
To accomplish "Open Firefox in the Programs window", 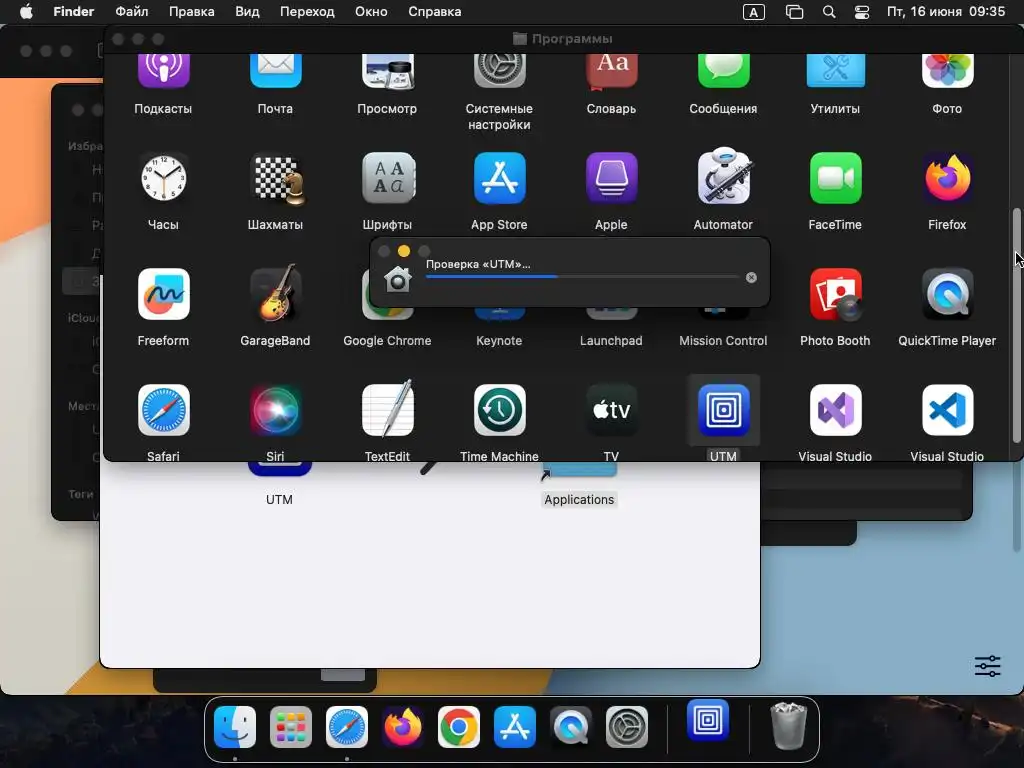I will pos(948,178).
